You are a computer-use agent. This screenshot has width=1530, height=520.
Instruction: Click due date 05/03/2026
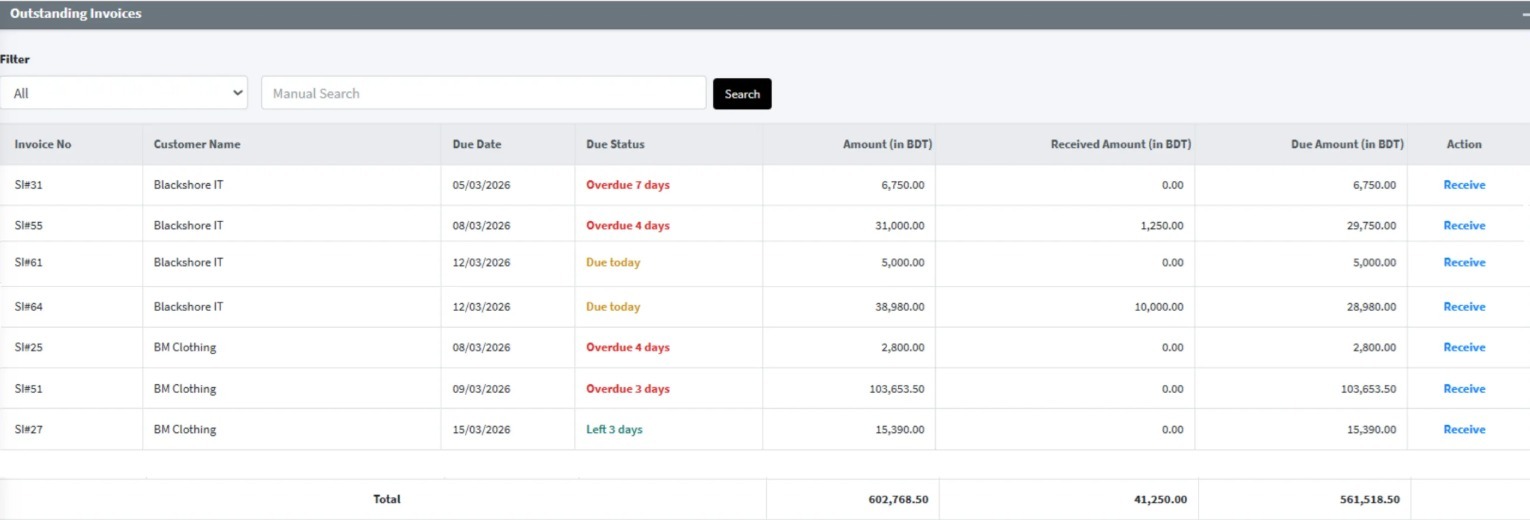pos(481,185)
